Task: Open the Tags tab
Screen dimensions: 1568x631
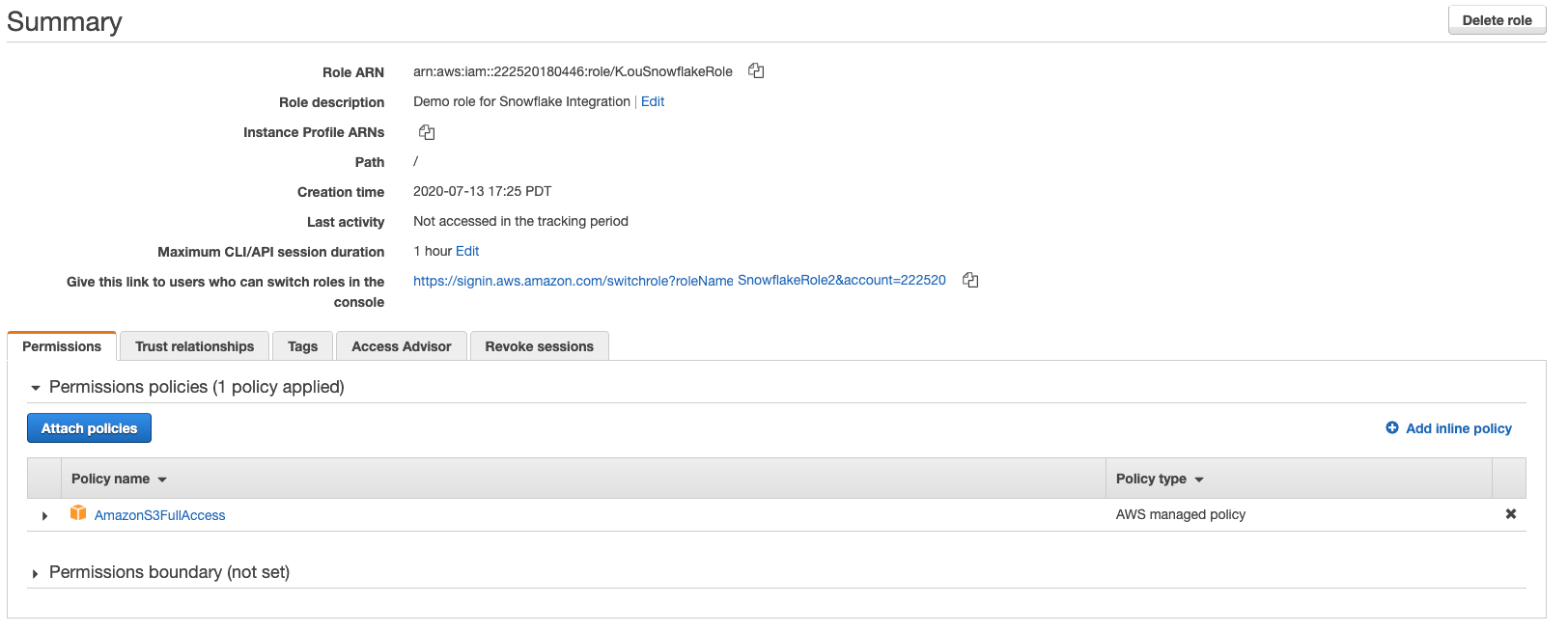Action: (302, 346)
